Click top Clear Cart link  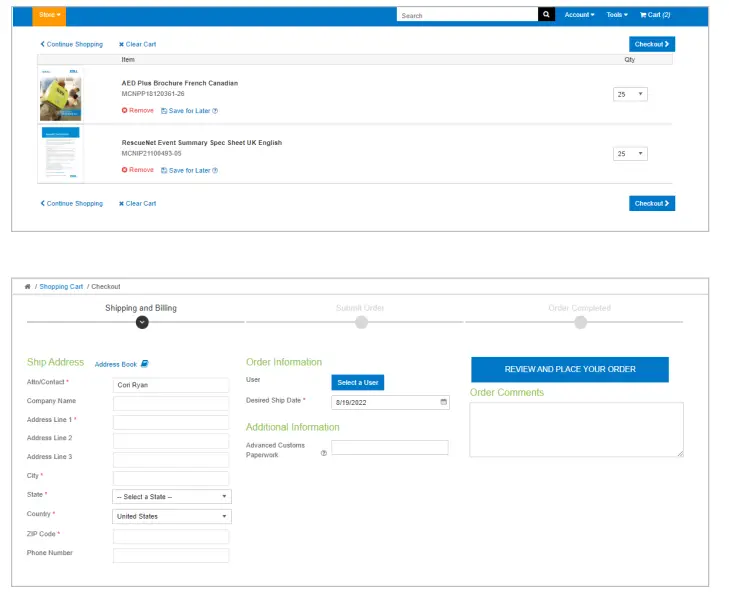click(x=138, y=44)
